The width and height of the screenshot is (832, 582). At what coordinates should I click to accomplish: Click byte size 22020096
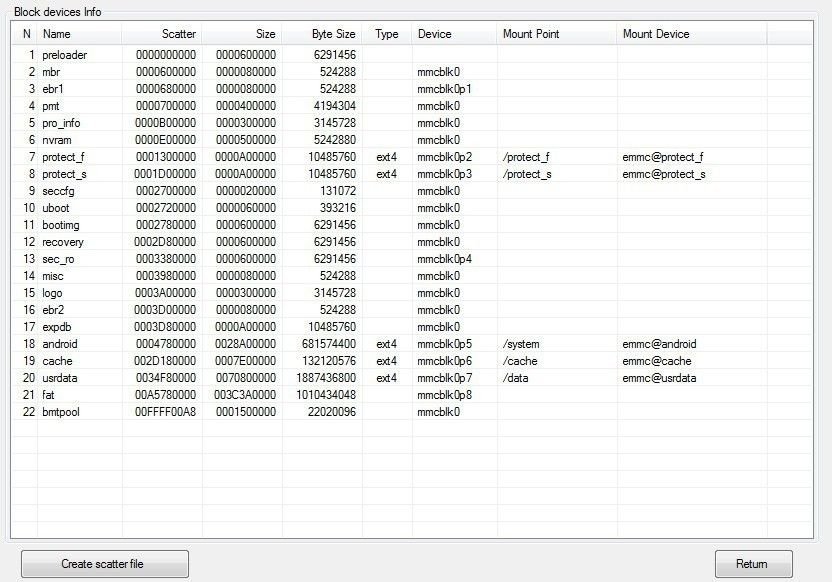(332, 412)
